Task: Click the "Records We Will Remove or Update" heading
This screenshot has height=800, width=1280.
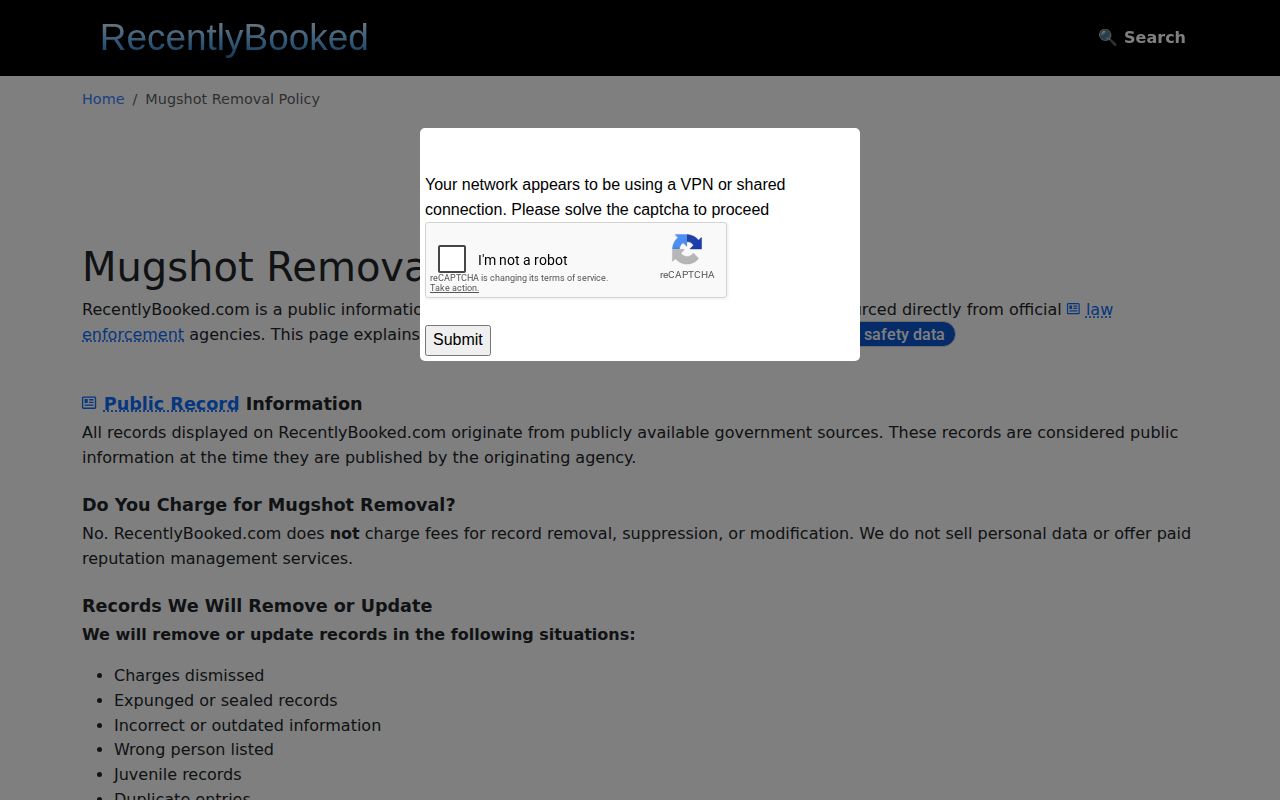Action: point(257,606)
